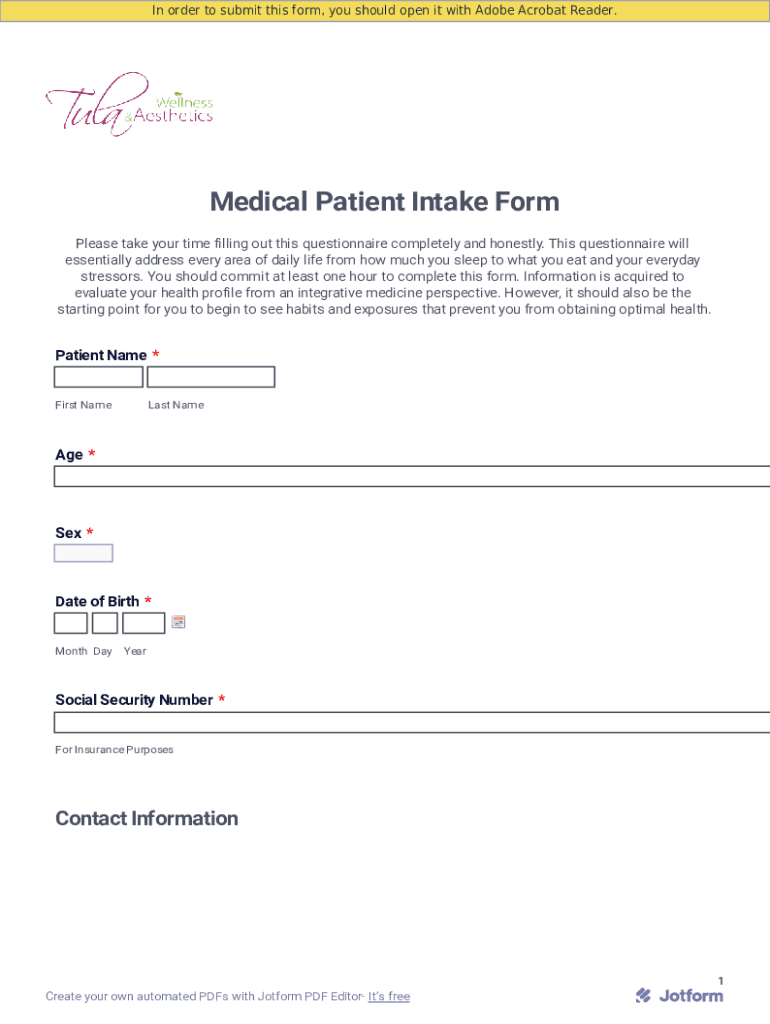
Task: Focus the Last Name input box
Action: coord(210,377)
